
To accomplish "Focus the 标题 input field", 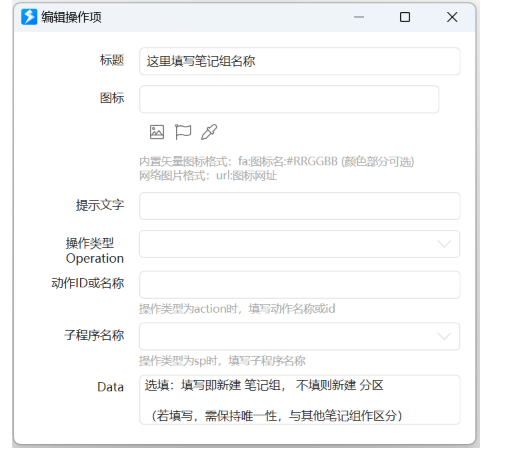I will click(300, 61).
